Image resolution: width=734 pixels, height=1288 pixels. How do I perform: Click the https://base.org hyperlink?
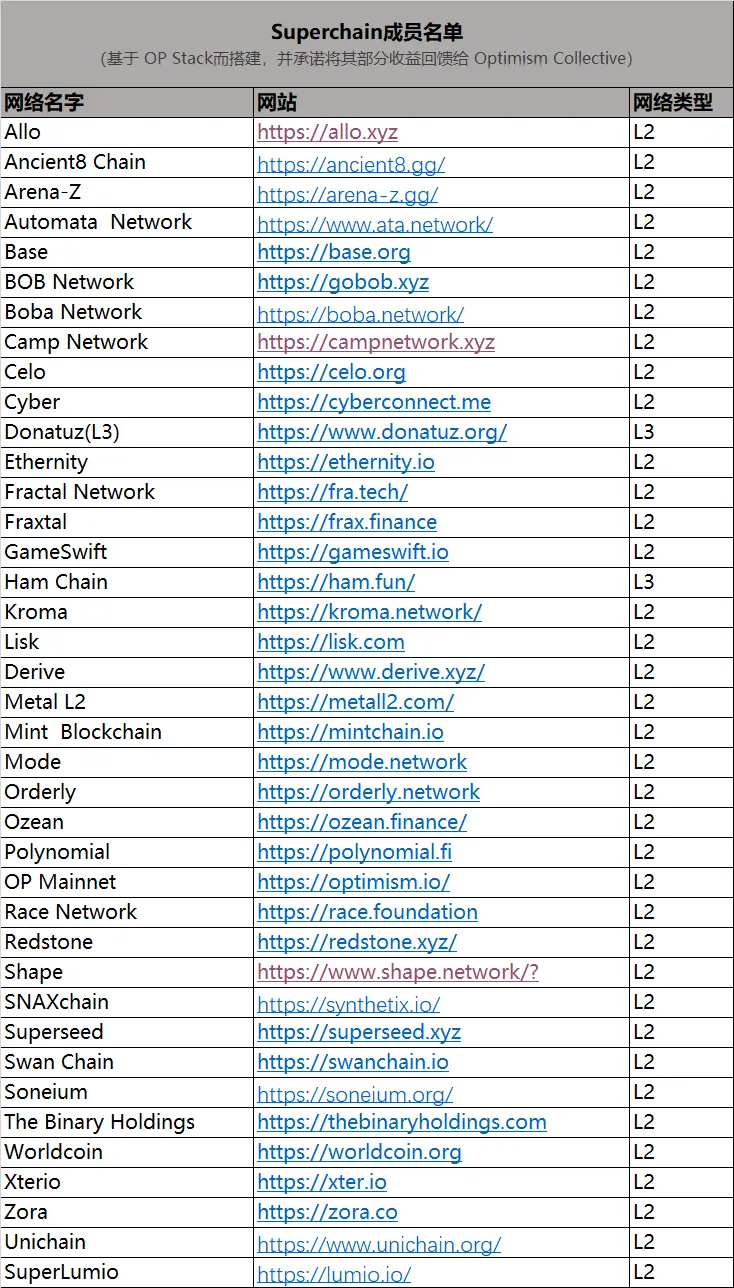(333, 252)
